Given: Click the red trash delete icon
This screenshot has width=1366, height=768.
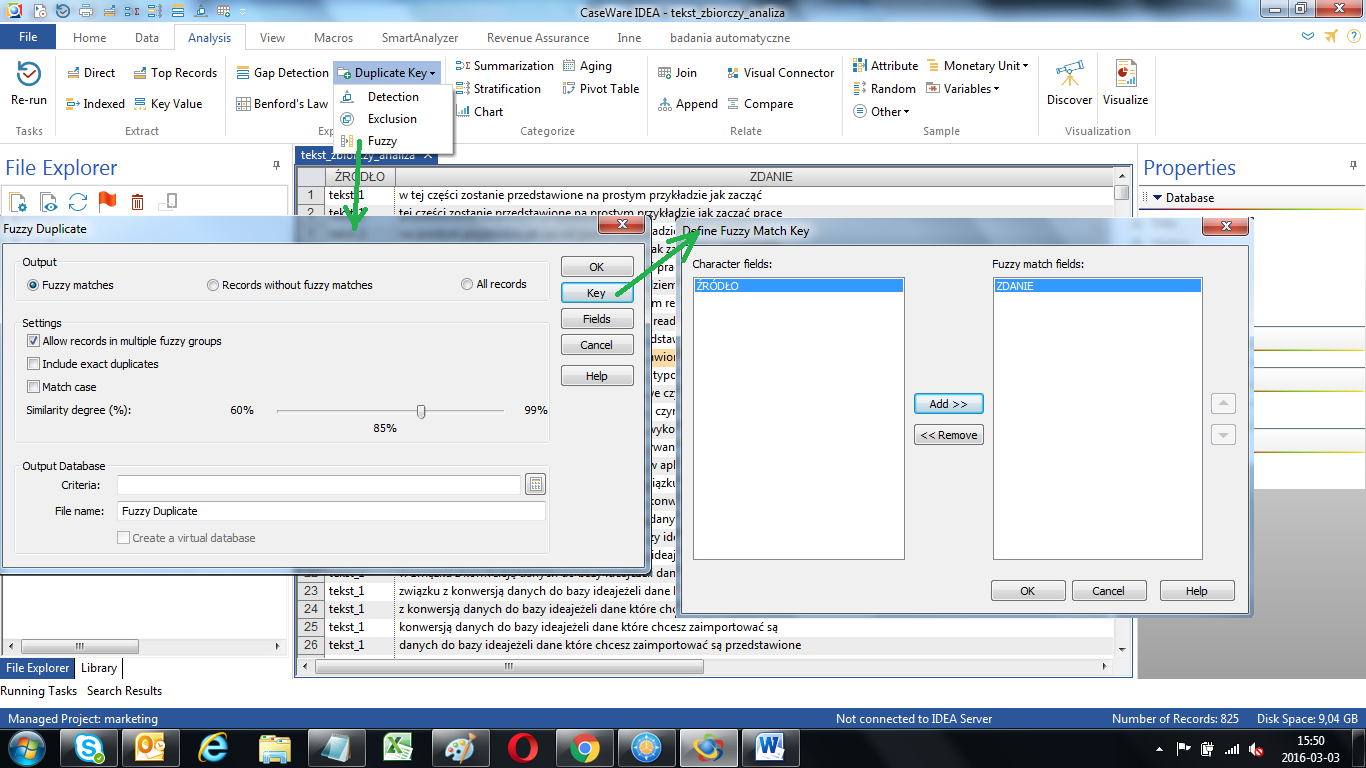Looking at the screenshot, I should point(138,202).
